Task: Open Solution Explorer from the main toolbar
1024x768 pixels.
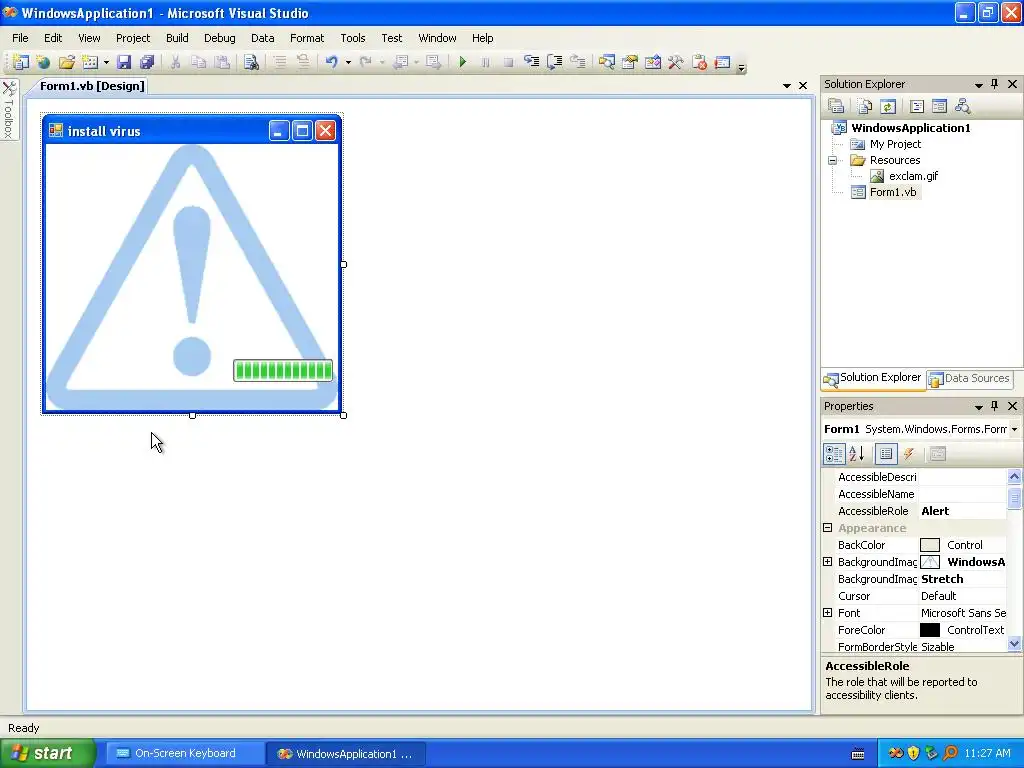Action: pyautogui.click(x=607, y=62)
